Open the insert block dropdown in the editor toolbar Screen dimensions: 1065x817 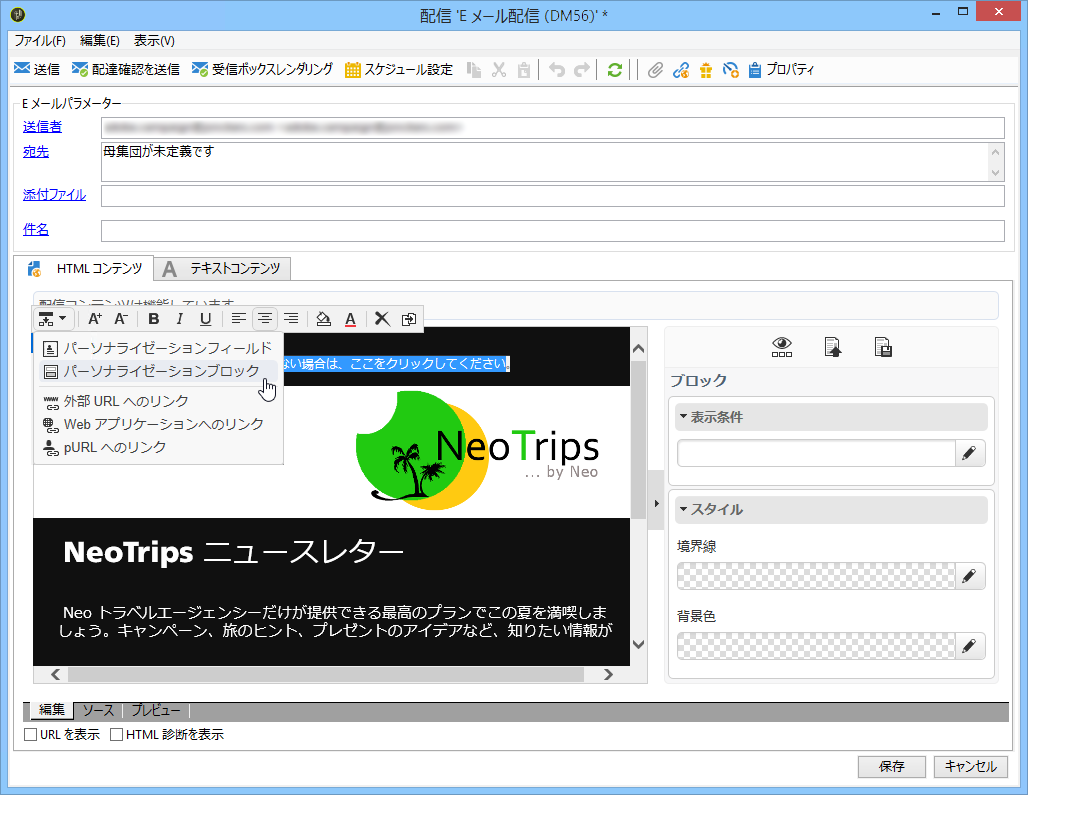pos(52,319)
